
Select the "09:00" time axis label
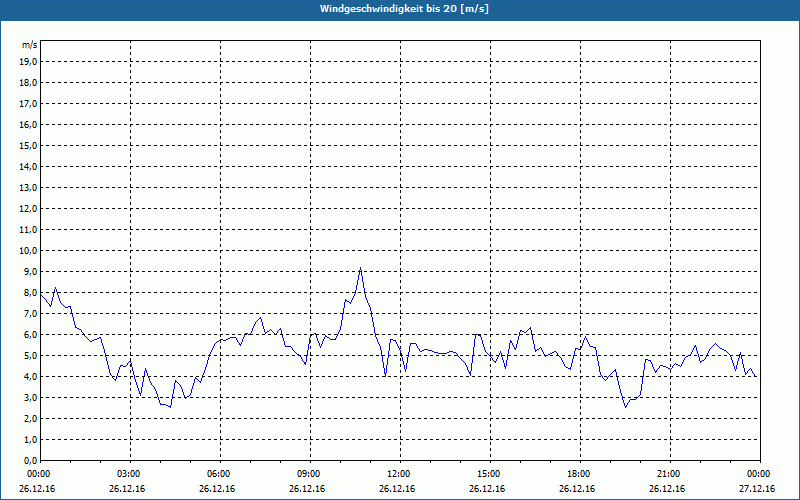coord(310,474)
